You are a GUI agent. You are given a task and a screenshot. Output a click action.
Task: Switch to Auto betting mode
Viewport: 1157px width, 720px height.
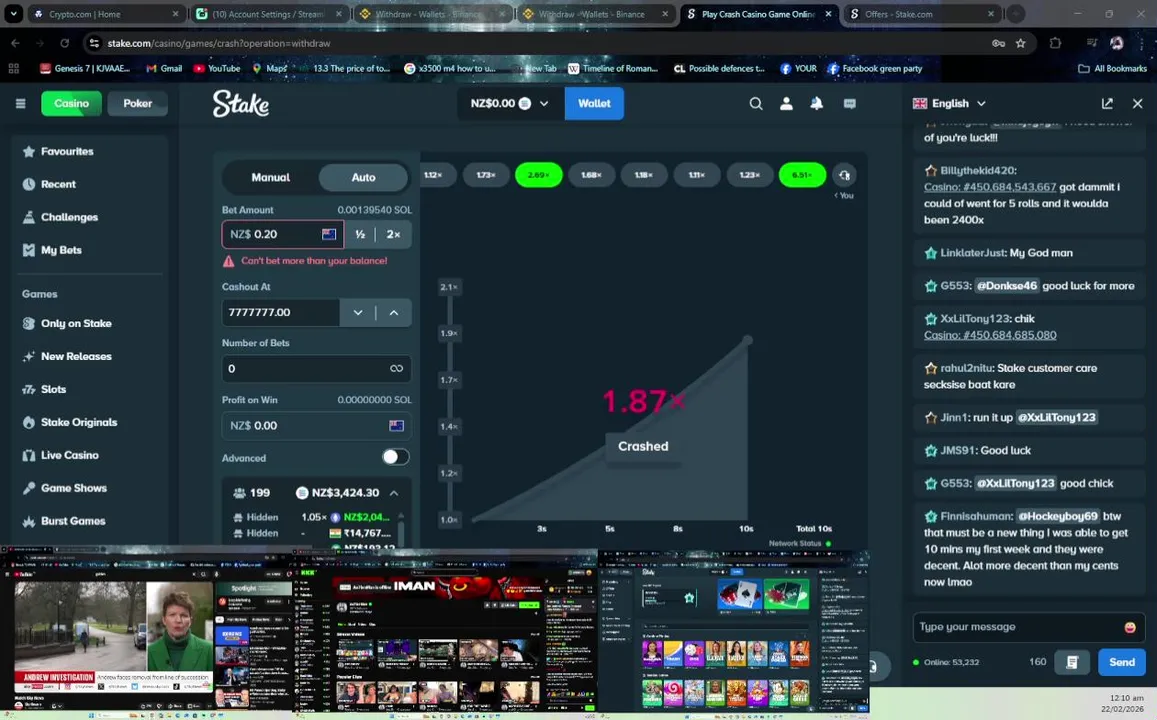point(363,177)
